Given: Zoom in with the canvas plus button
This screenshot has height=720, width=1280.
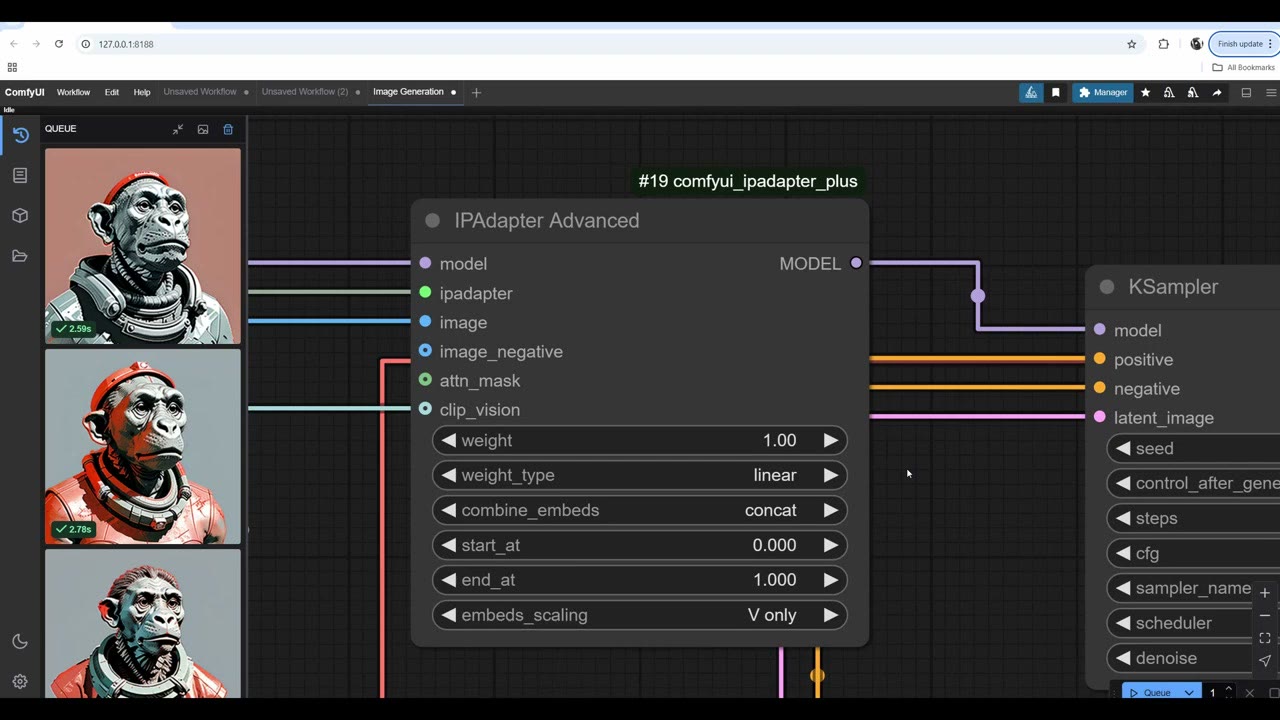Looking at the screenshot, I should 1265,593.
